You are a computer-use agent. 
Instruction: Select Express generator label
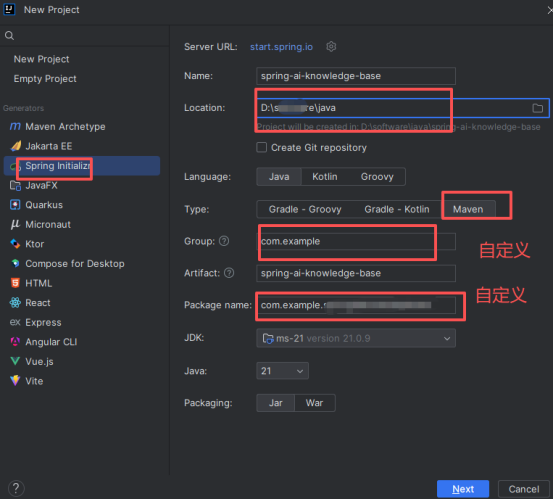(43, 322)
